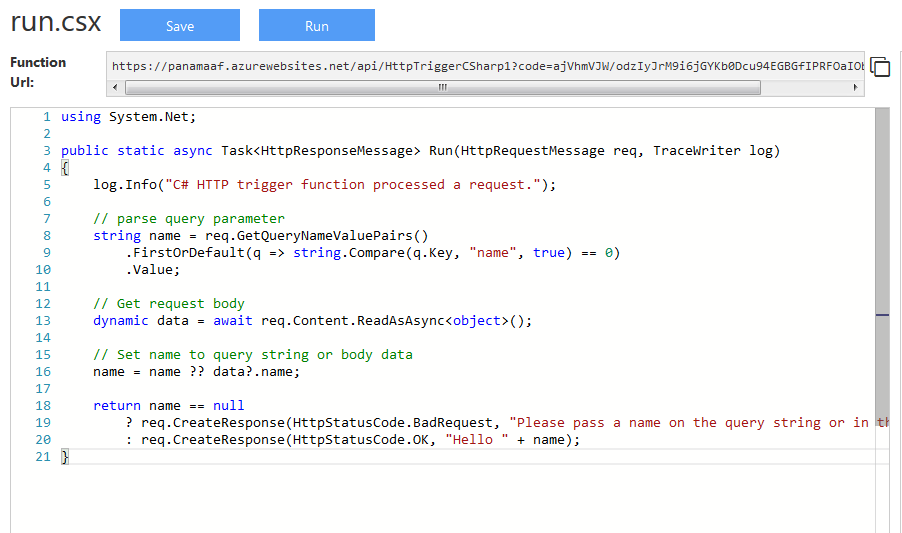Click the run.csx file title
902x533 pixels.
click(56, 22)
